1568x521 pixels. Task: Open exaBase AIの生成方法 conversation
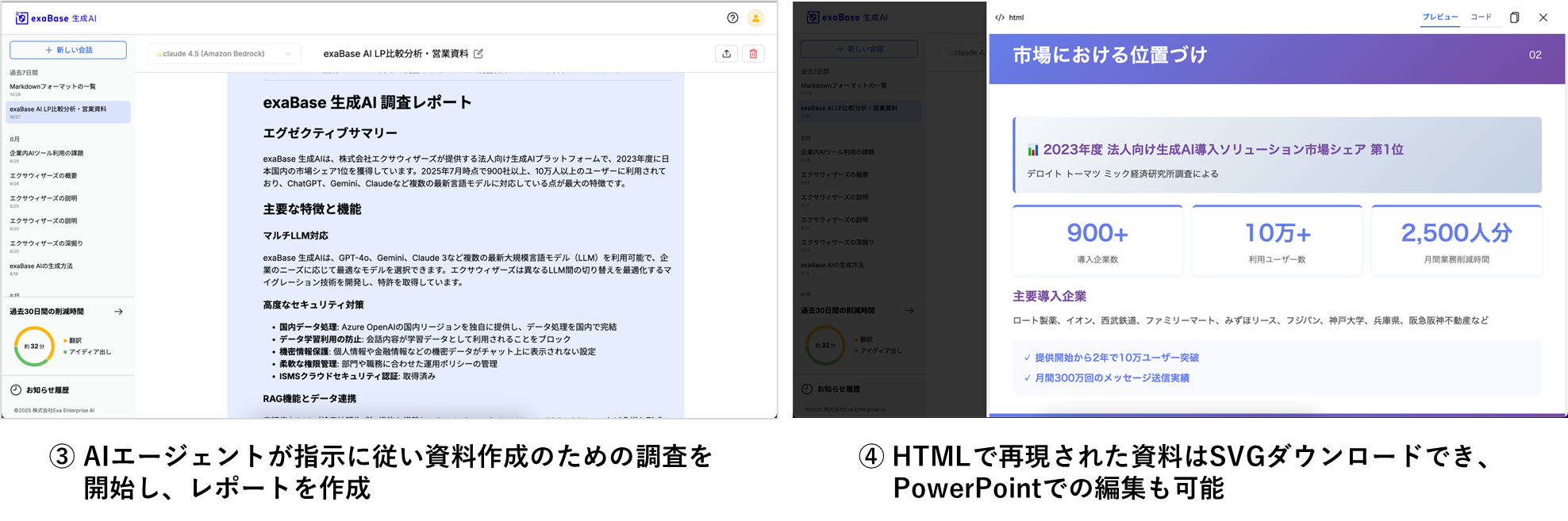pos(41,266)
